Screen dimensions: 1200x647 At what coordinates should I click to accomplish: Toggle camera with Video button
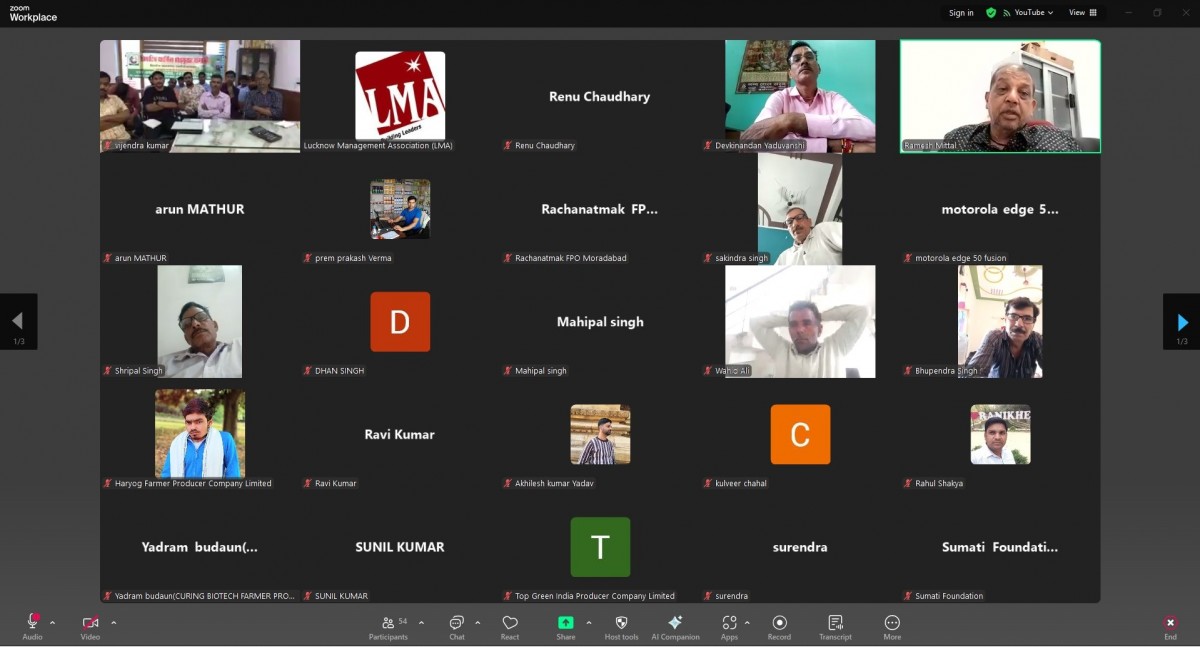(90, 626)
